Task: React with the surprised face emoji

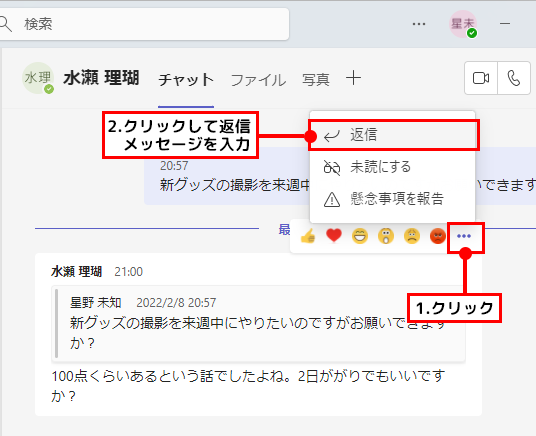Action: click(x=386, y=236)
